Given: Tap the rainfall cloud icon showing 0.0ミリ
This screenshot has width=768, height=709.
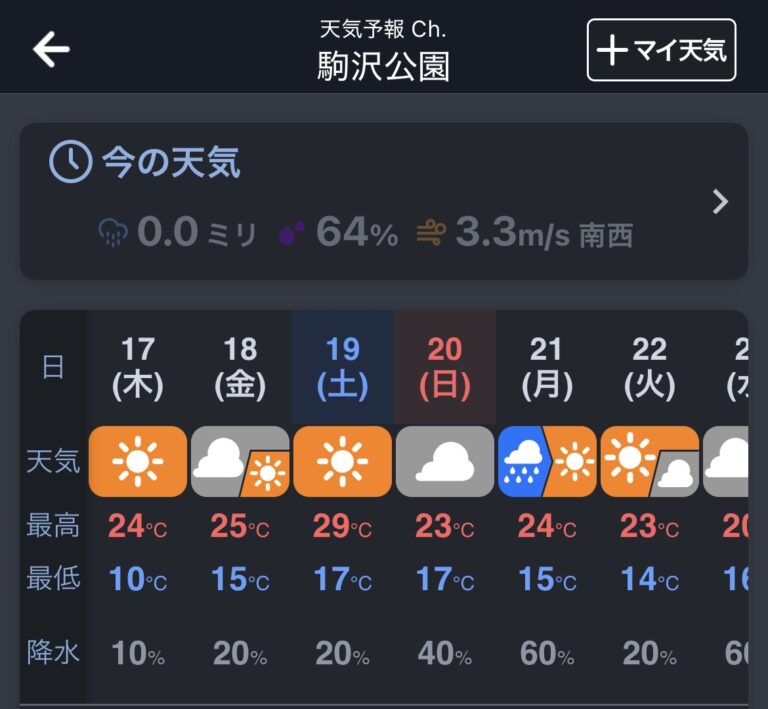Looking at the screenshot, I should tap(113, 233).
